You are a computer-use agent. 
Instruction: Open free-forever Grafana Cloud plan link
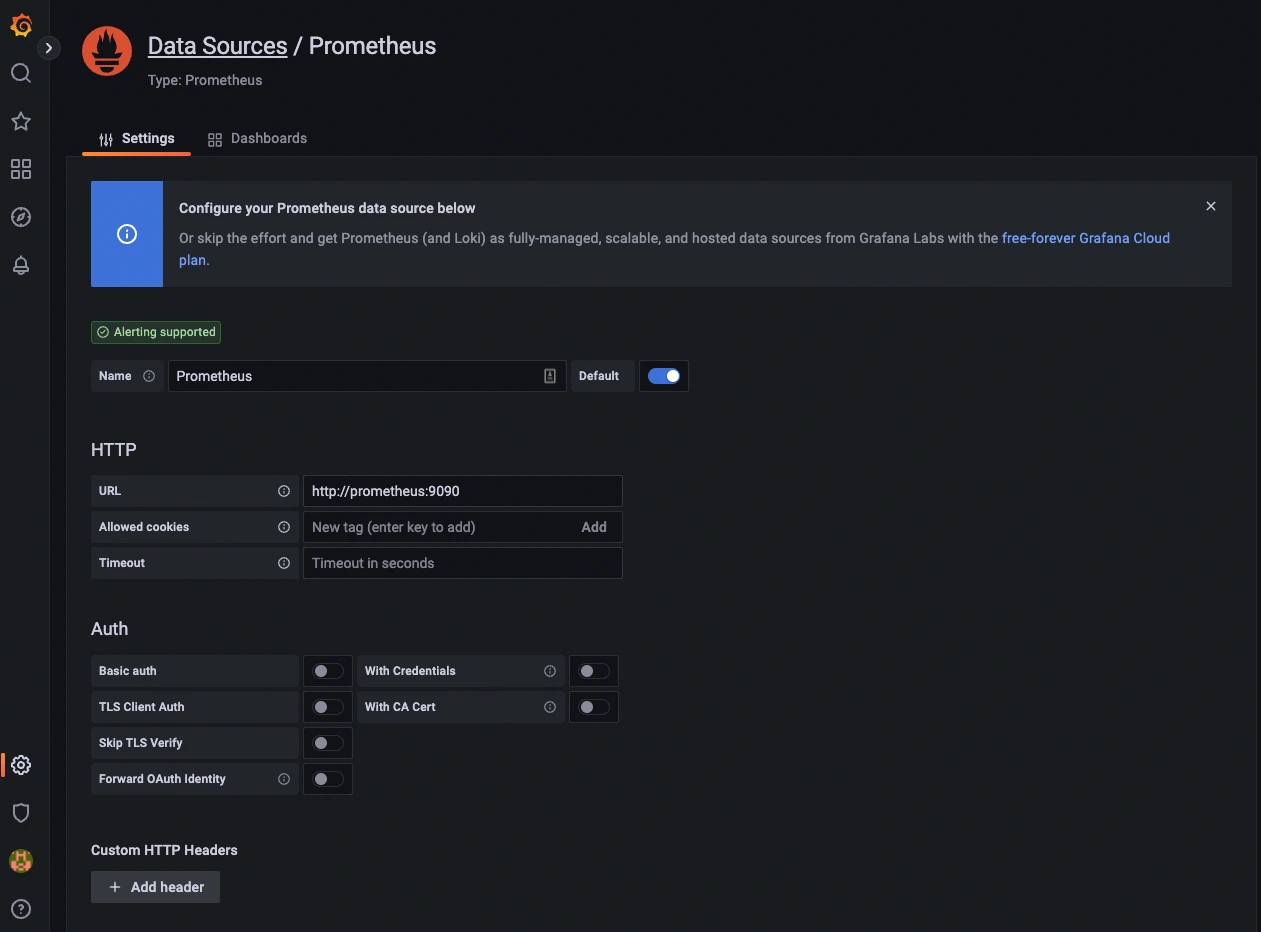point(1086,238)
